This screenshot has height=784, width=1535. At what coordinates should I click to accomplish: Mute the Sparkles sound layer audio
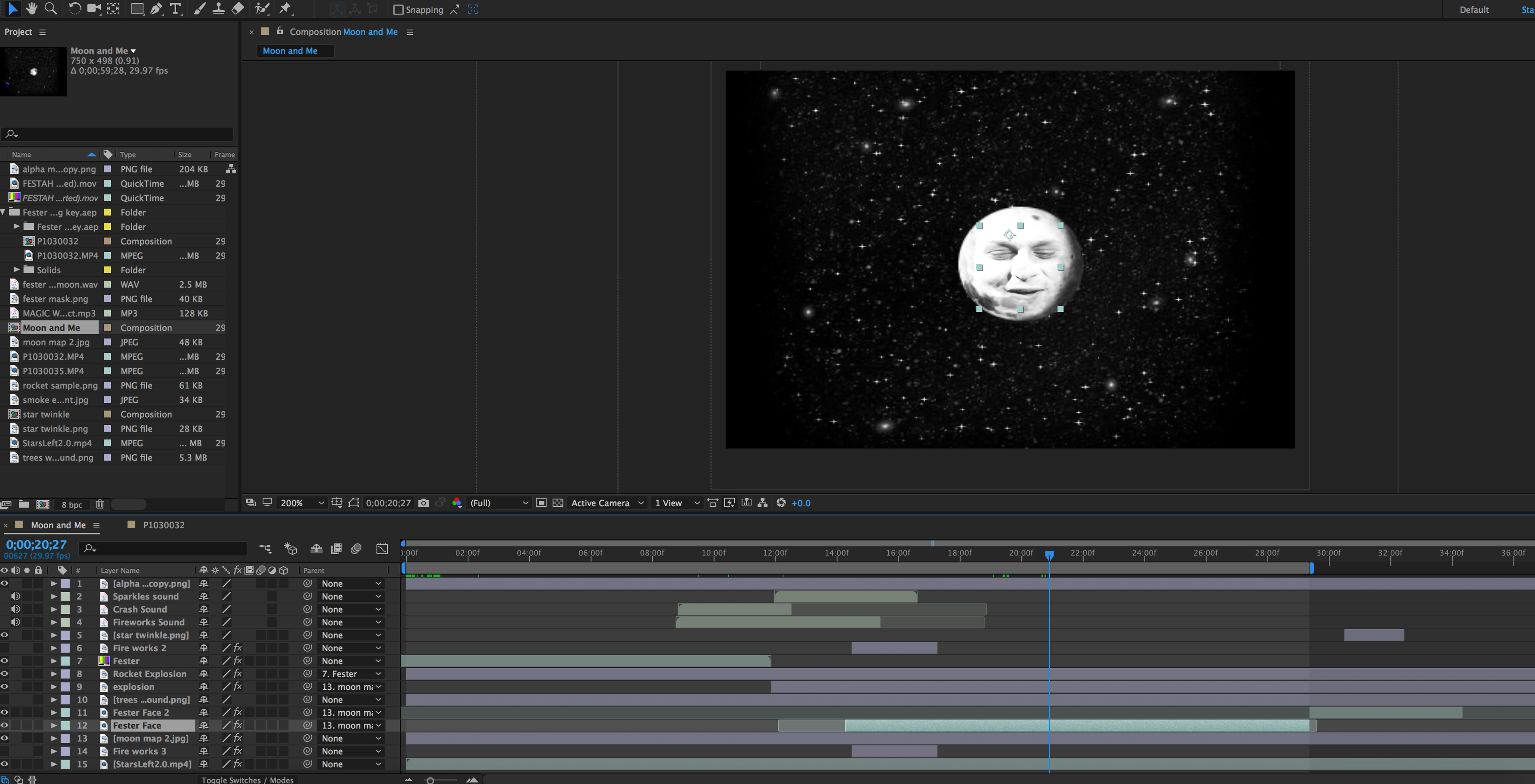(16, 596)
